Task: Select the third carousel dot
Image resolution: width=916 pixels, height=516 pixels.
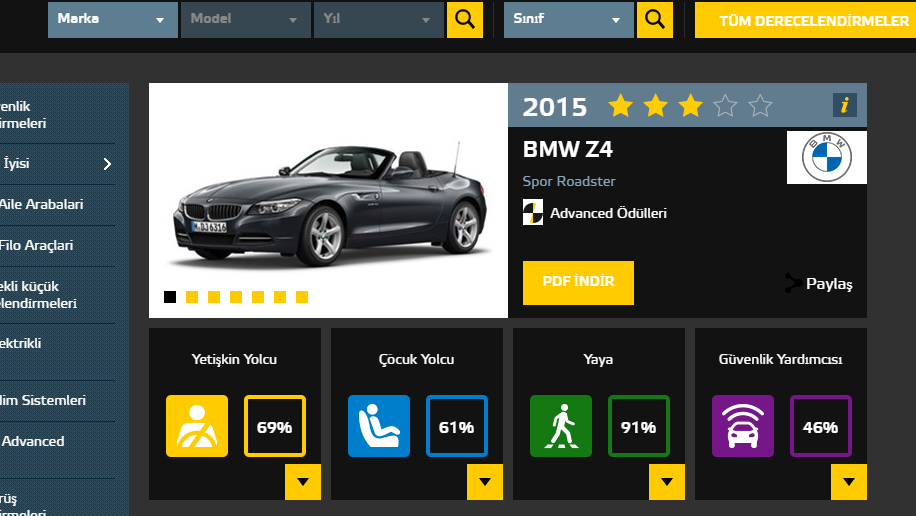Action: tap(214, 297)
